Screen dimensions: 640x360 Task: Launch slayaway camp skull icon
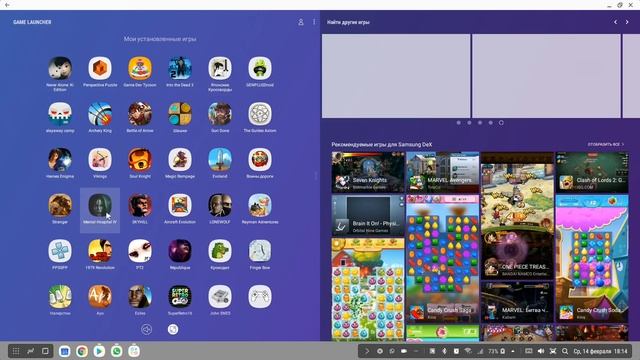point(60,114)
